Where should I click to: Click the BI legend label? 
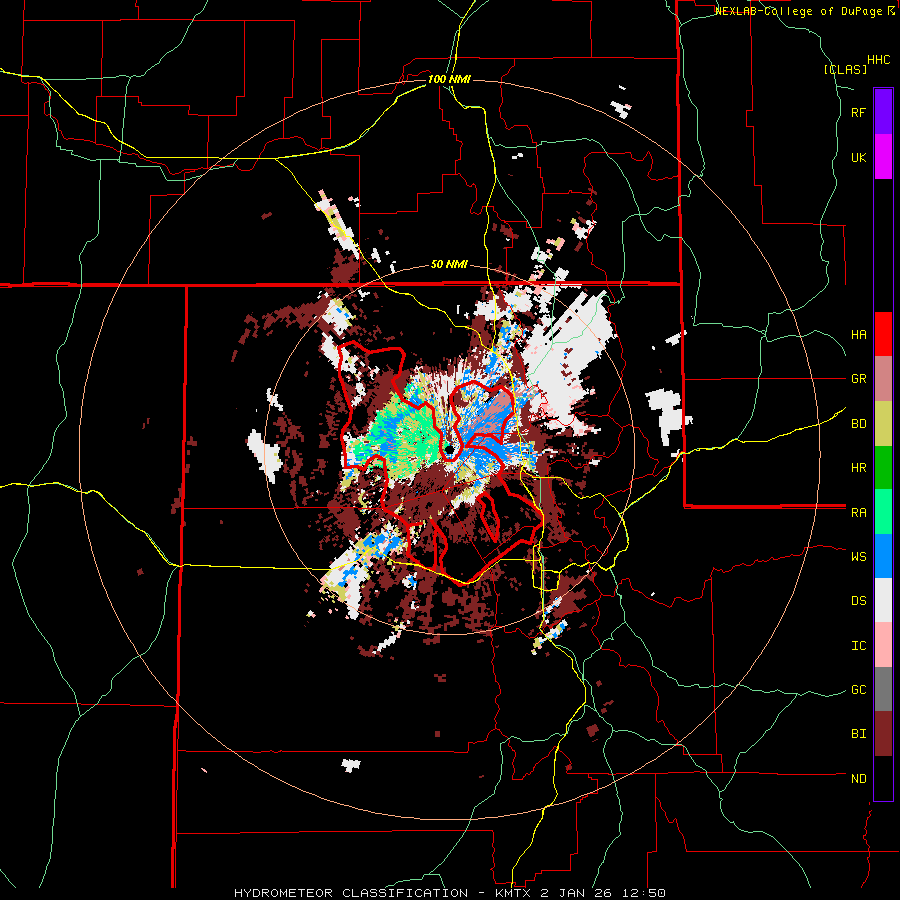coord(858,734)
